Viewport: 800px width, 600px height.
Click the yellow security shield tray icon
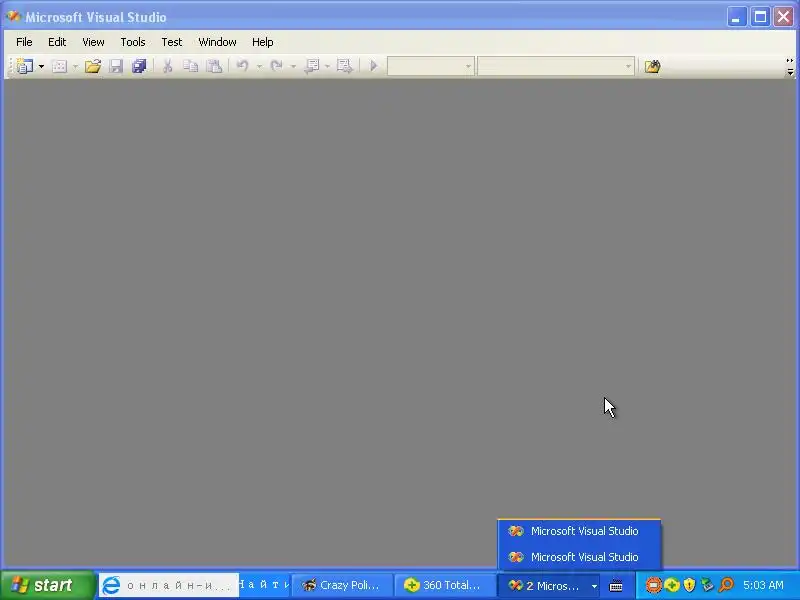pos(689,585)
